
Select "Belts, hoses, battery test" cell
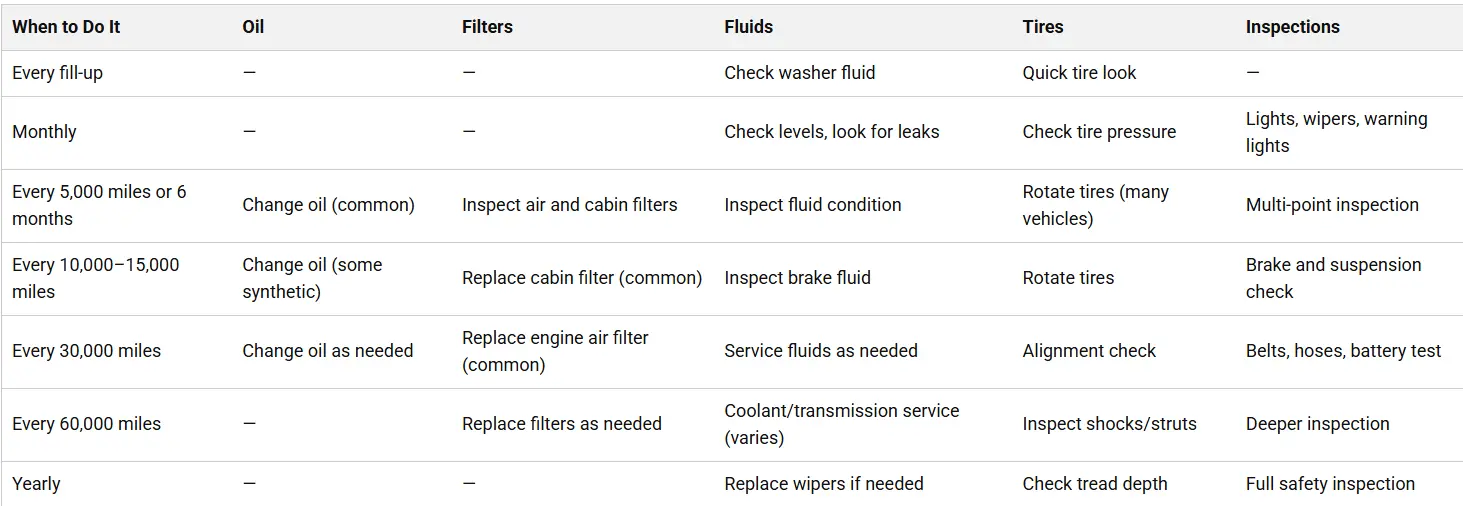click(x=1343, y=351)
